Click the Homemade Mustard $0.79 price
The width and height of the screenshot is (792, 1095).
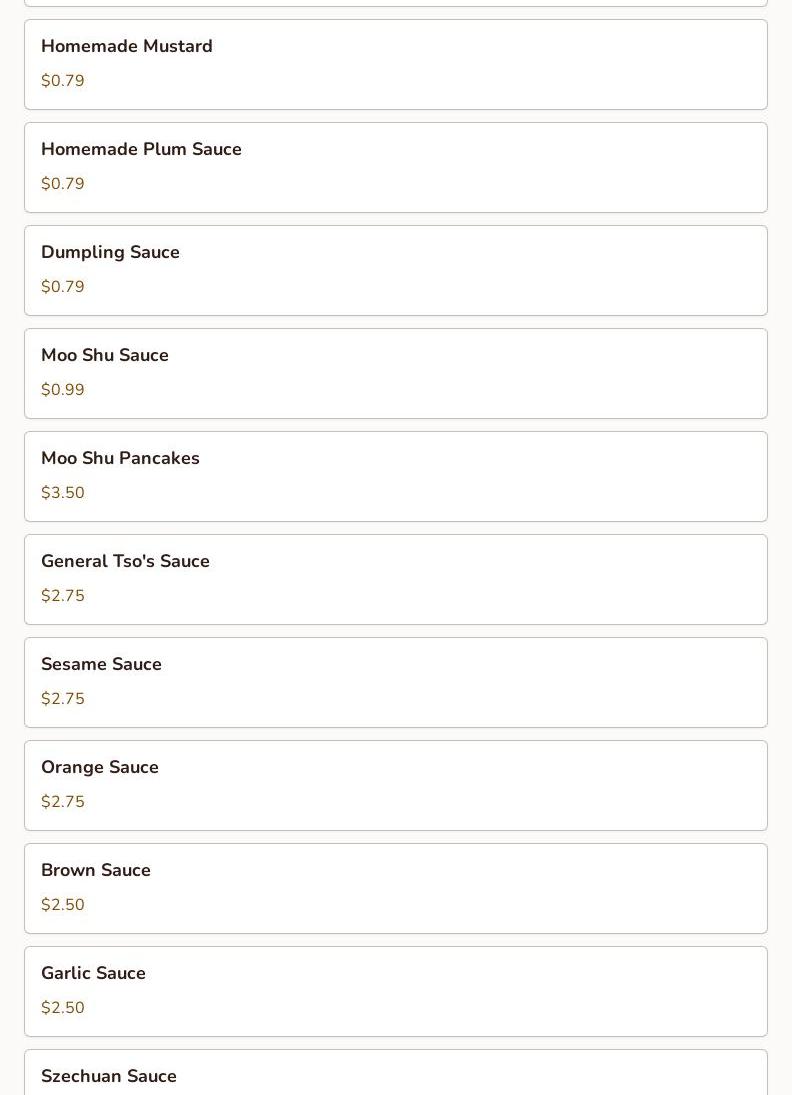[63, 81]
